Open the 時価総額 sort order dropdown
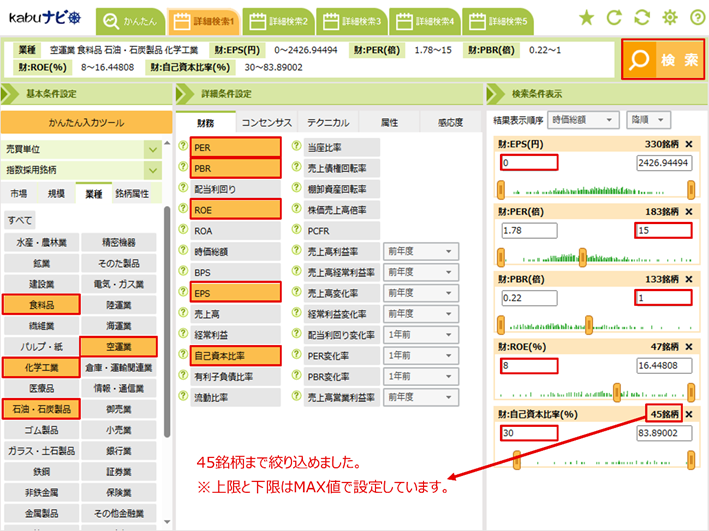Image resolution: width=709 pixels, height=531 pixels. tap(583, 119)
